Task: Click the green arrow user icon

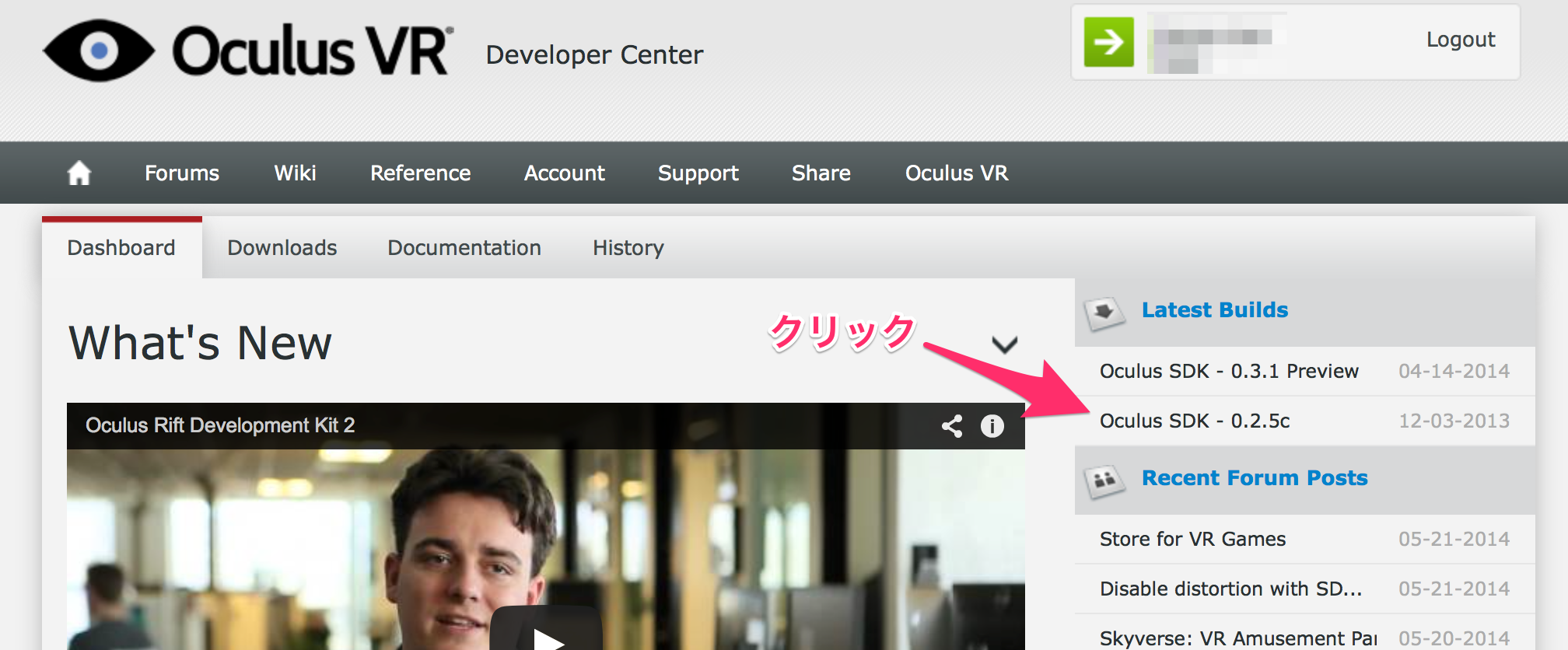Action: click(x=1108, y=42)
